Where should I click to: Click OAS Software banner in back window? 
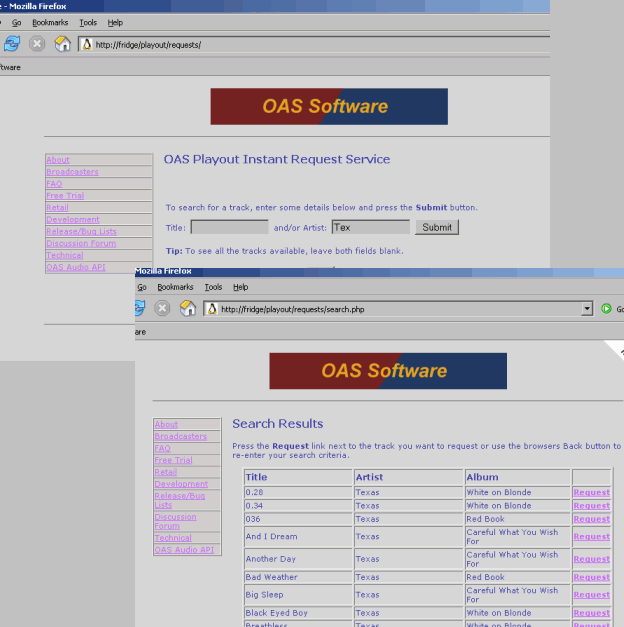(329, 106)
